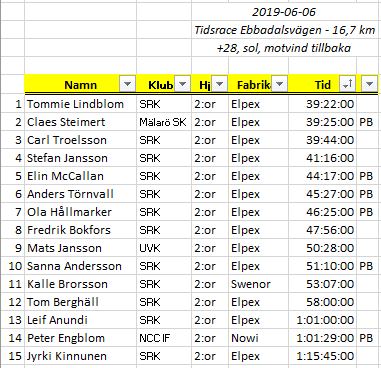Select the weather note cell '+28, sol'

point(284,48)
